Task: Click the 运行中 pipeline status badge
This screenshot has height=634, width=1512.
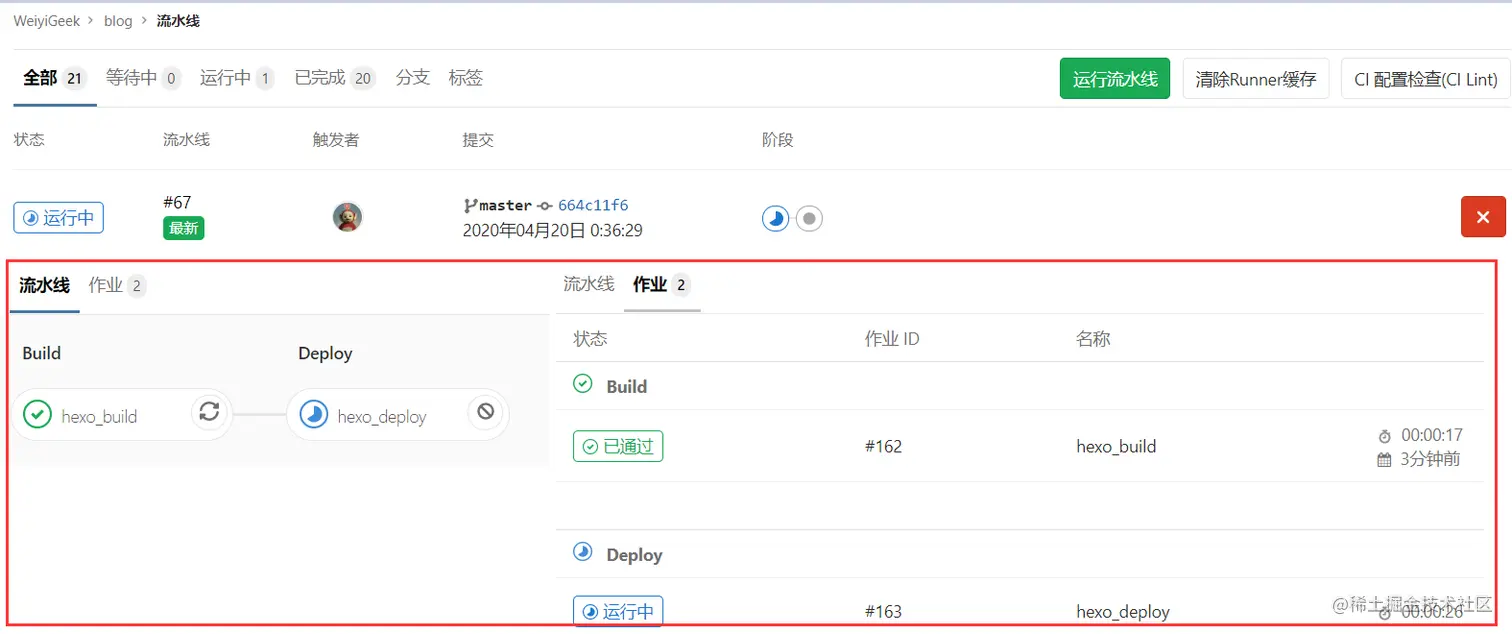Action: point(59,217)
